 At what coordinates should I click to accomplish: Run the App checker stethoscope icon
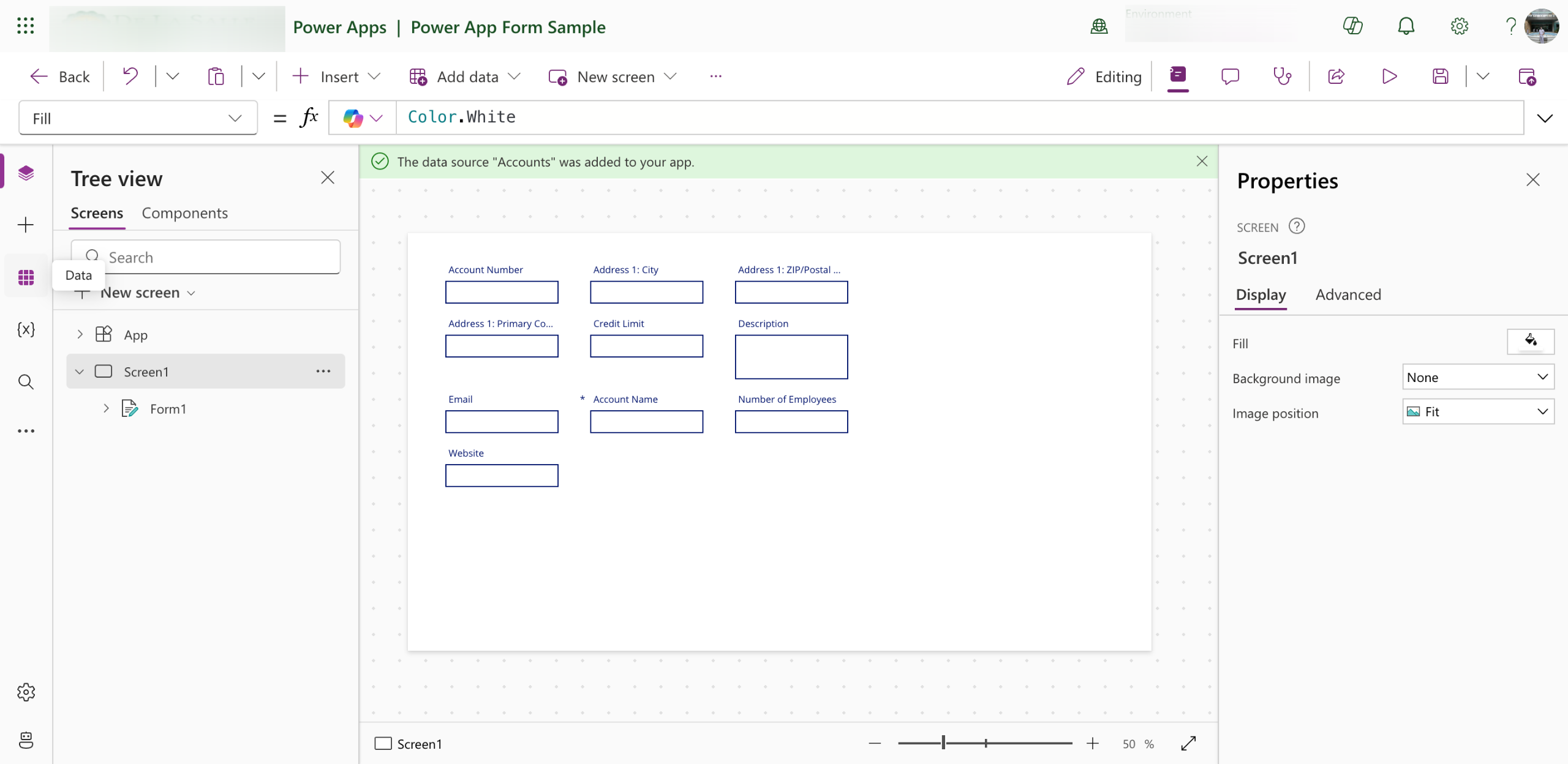(1283, 77)
